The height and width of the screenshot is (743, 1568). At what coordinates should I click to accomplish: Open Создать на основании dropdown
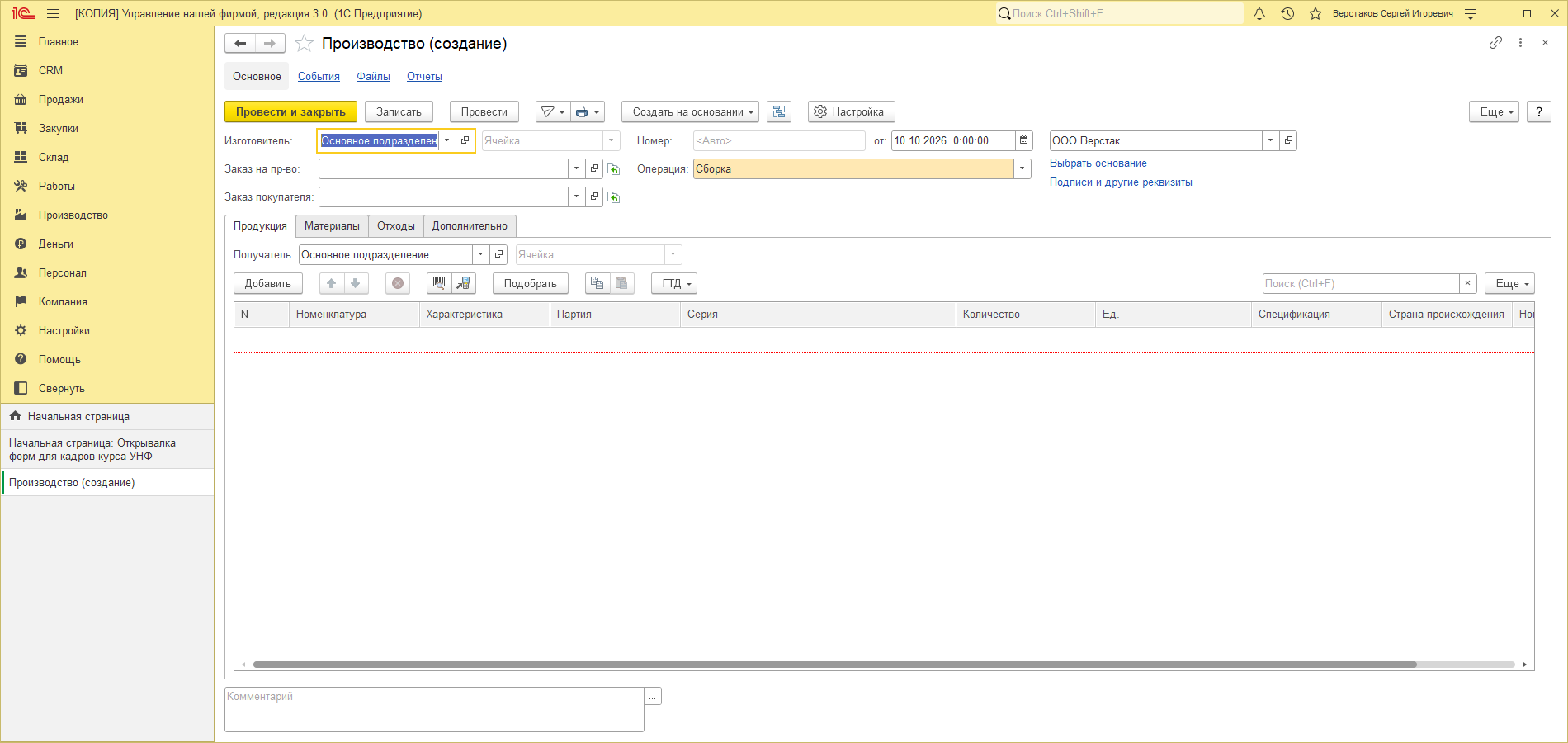(690, 111)
